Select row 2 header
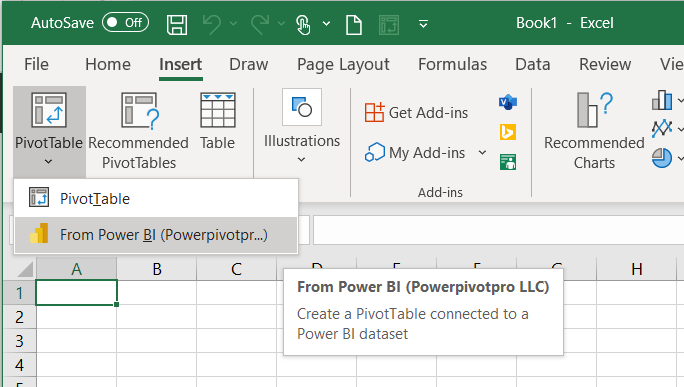 point(19,317)
